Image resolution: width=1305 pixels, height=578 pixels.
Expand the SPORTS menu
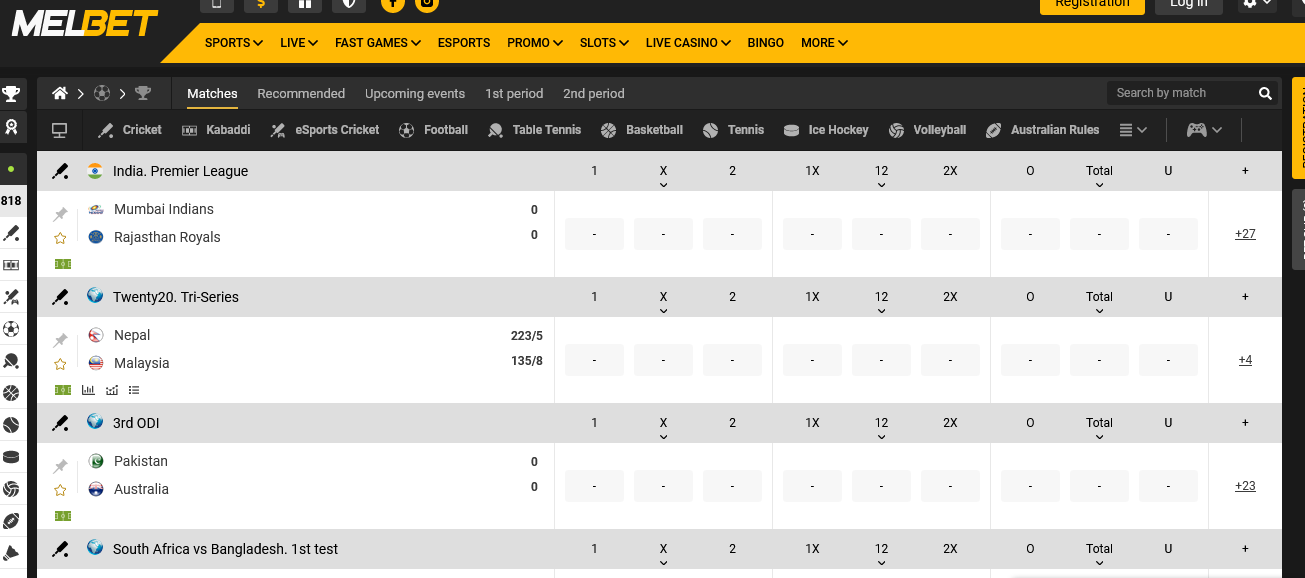click(234, 43)
